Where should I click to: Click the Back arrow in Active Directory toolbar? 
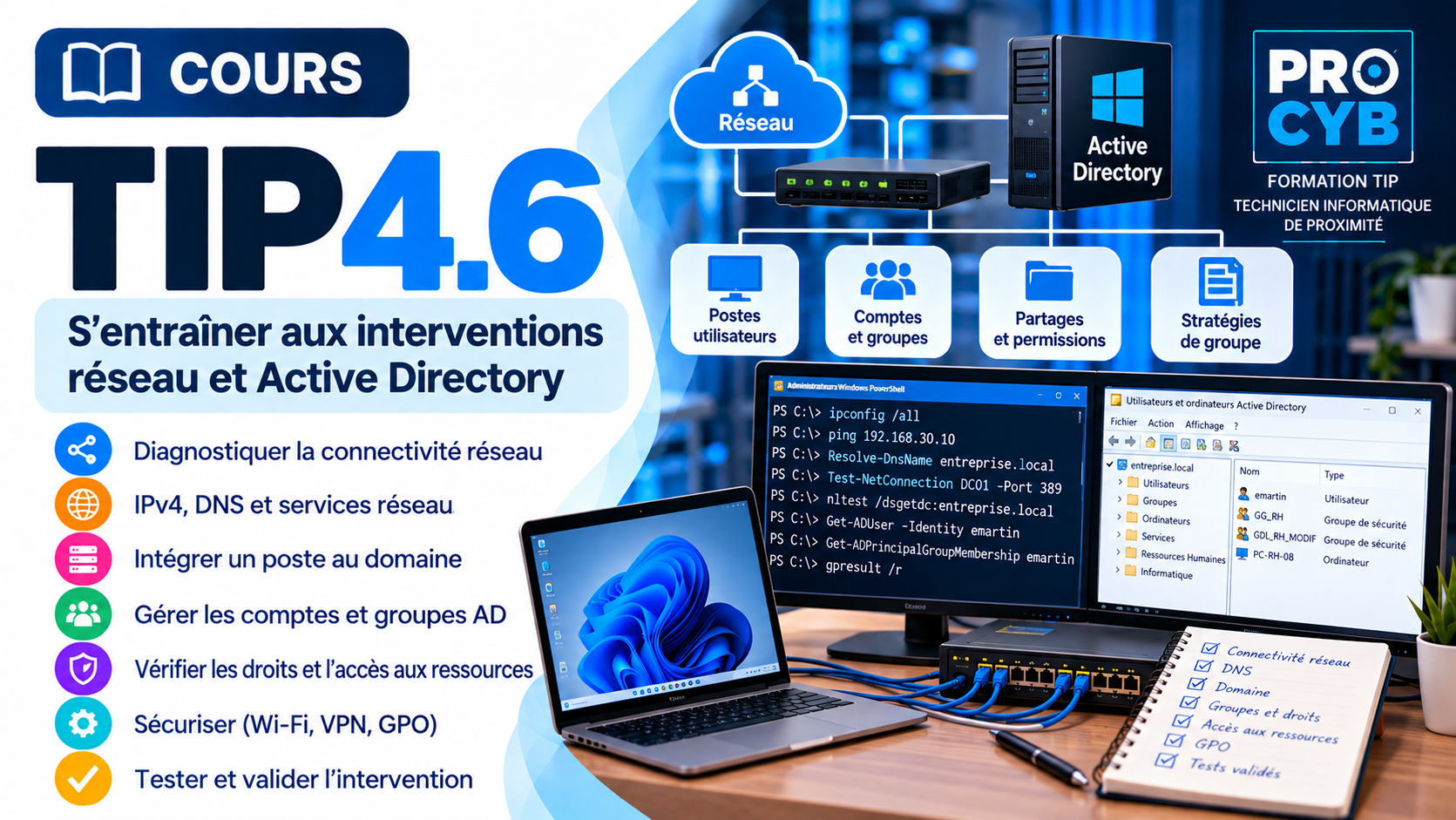[x=1114, y=441]
